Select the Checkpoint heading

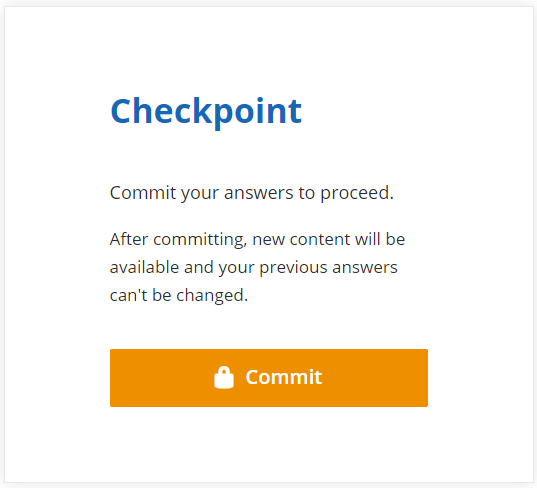coord(206,112)
